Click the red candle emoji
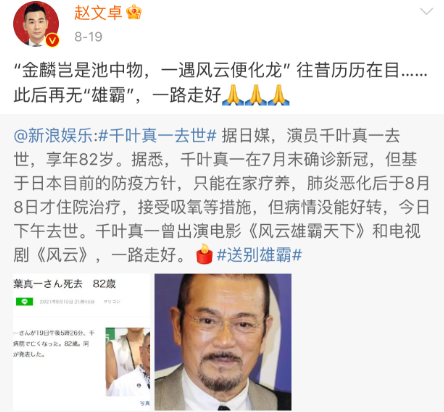This screenshot has width=444, height=412. pos(204,254)
